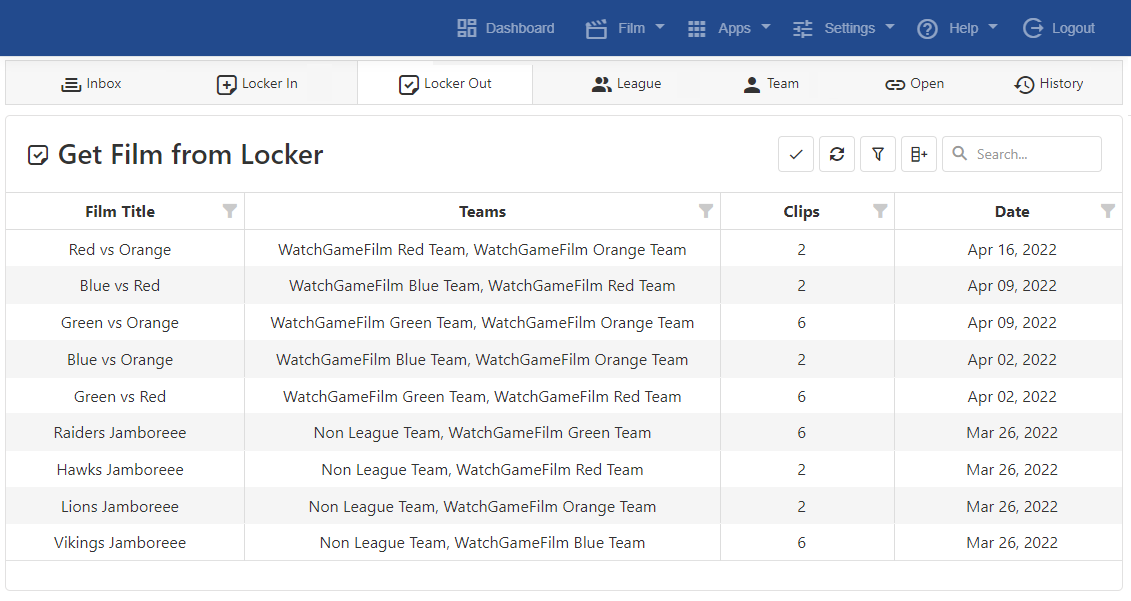Screen dimensions: 1131x601
Task: Expand the Apps dropdown menu
Action: click(729, 28)
